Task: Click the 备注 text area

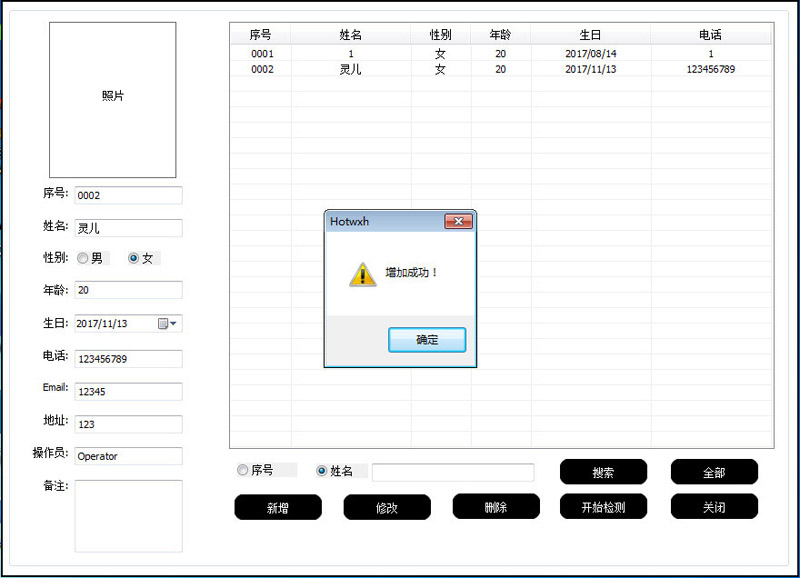Action: pyautogui.click(x=129, y=516)
